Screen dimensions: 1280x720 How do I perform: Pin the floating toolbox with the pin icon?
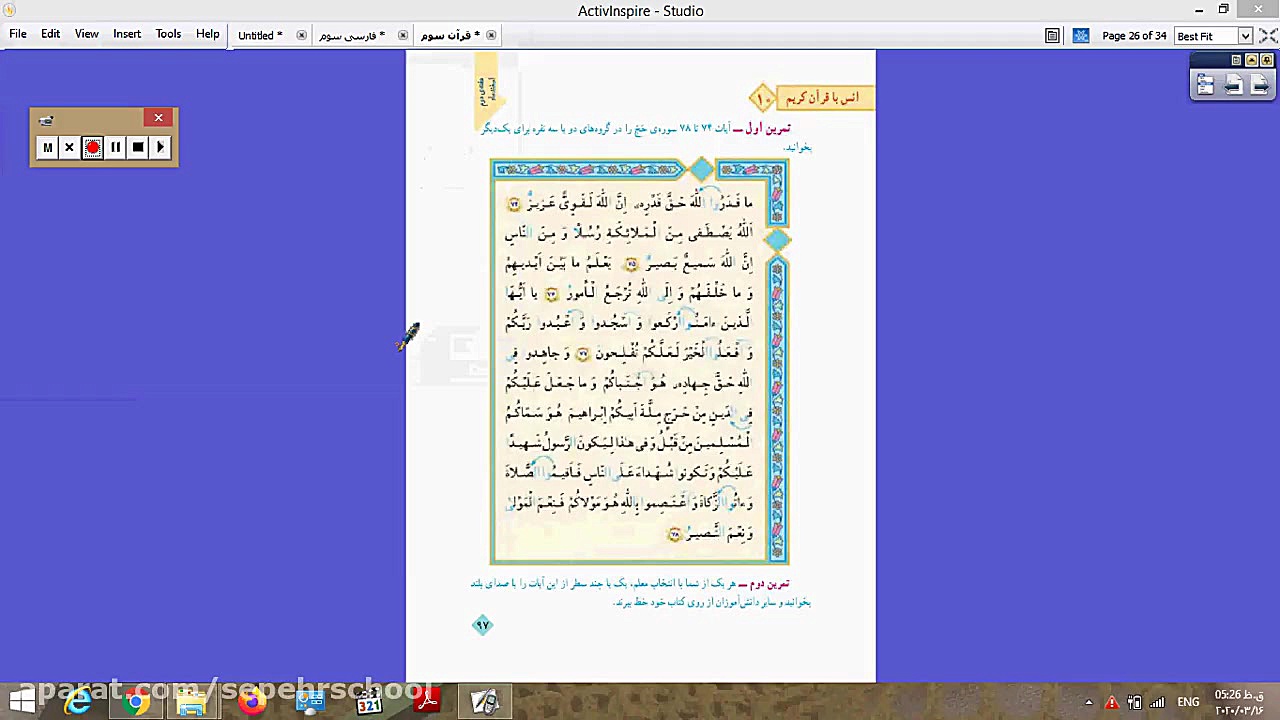1267,60
